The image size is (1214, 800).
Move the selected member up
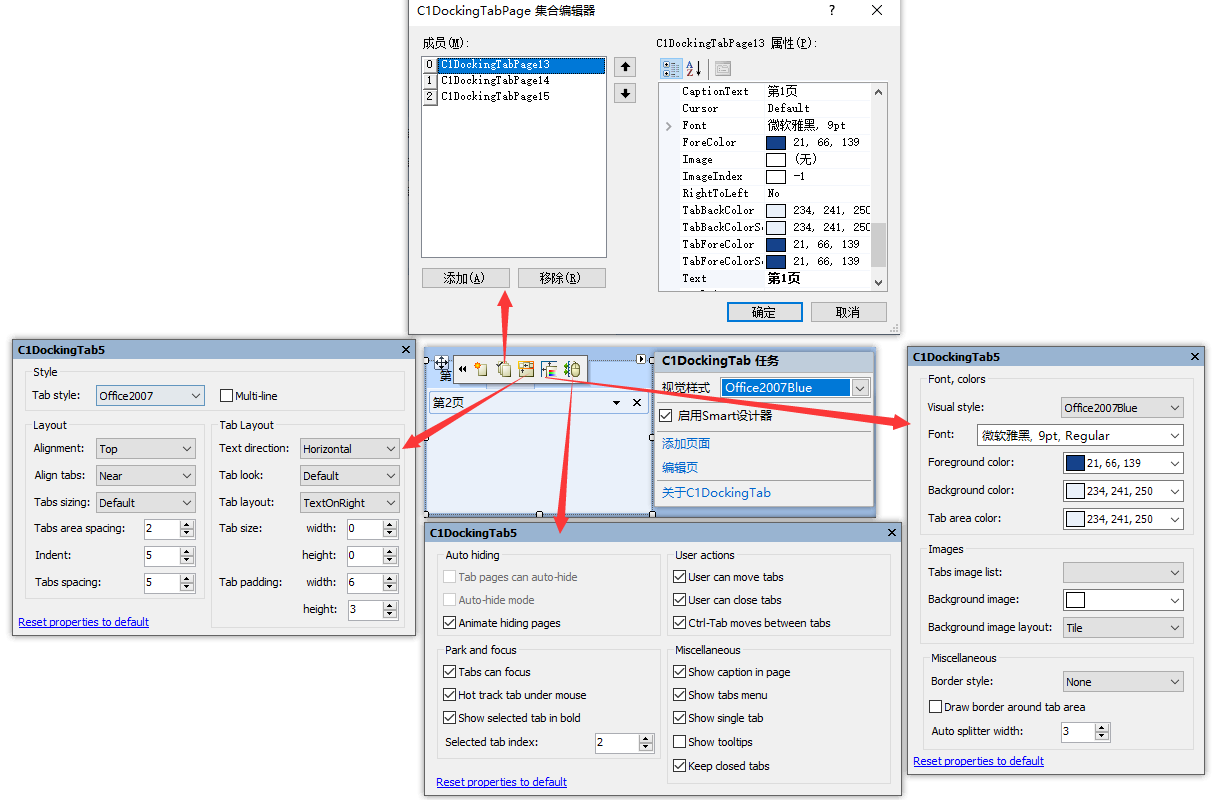click(625, 67)
